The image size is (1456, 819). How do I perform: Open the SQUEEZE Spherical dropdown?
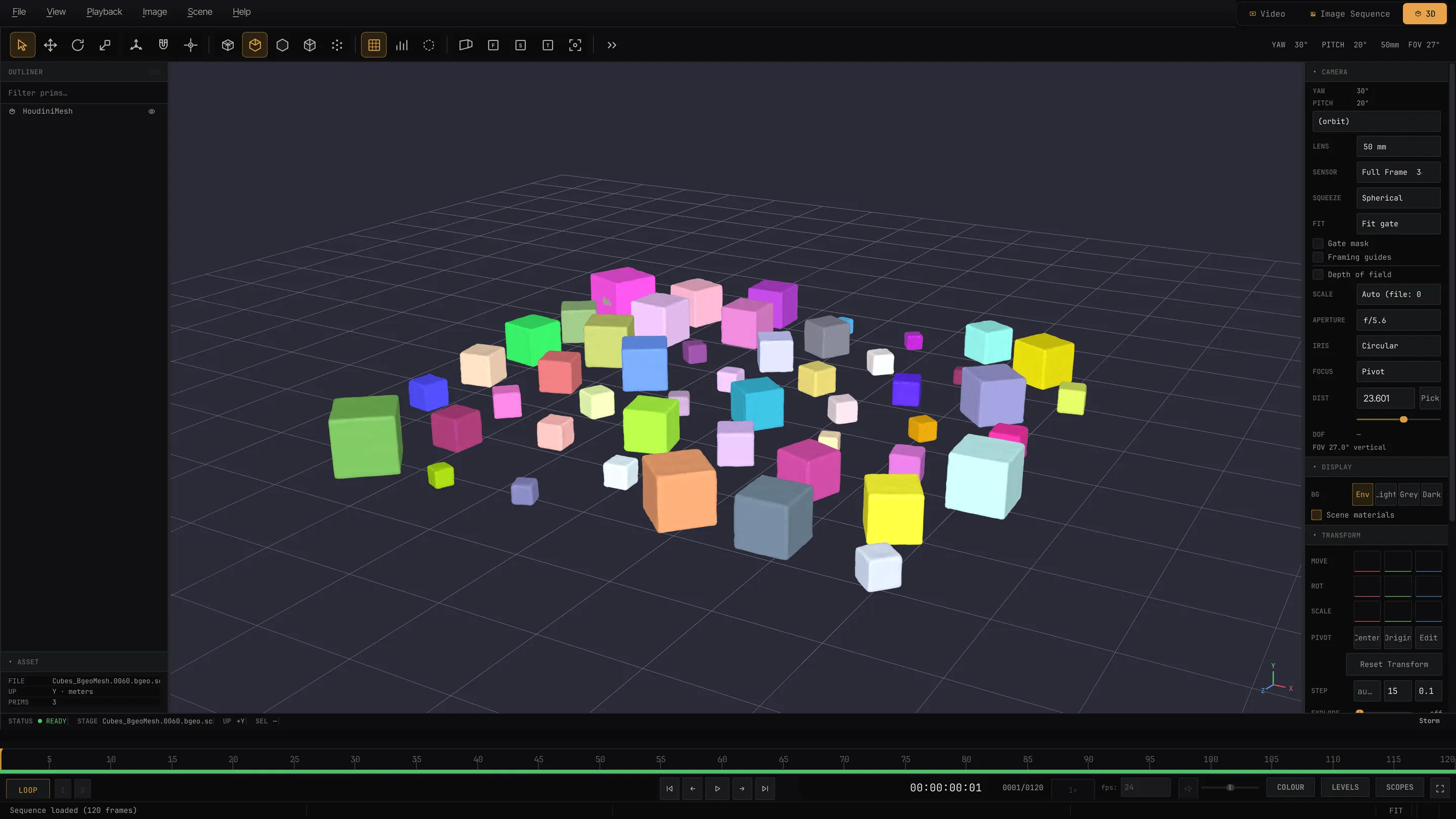pos(1398,198)
